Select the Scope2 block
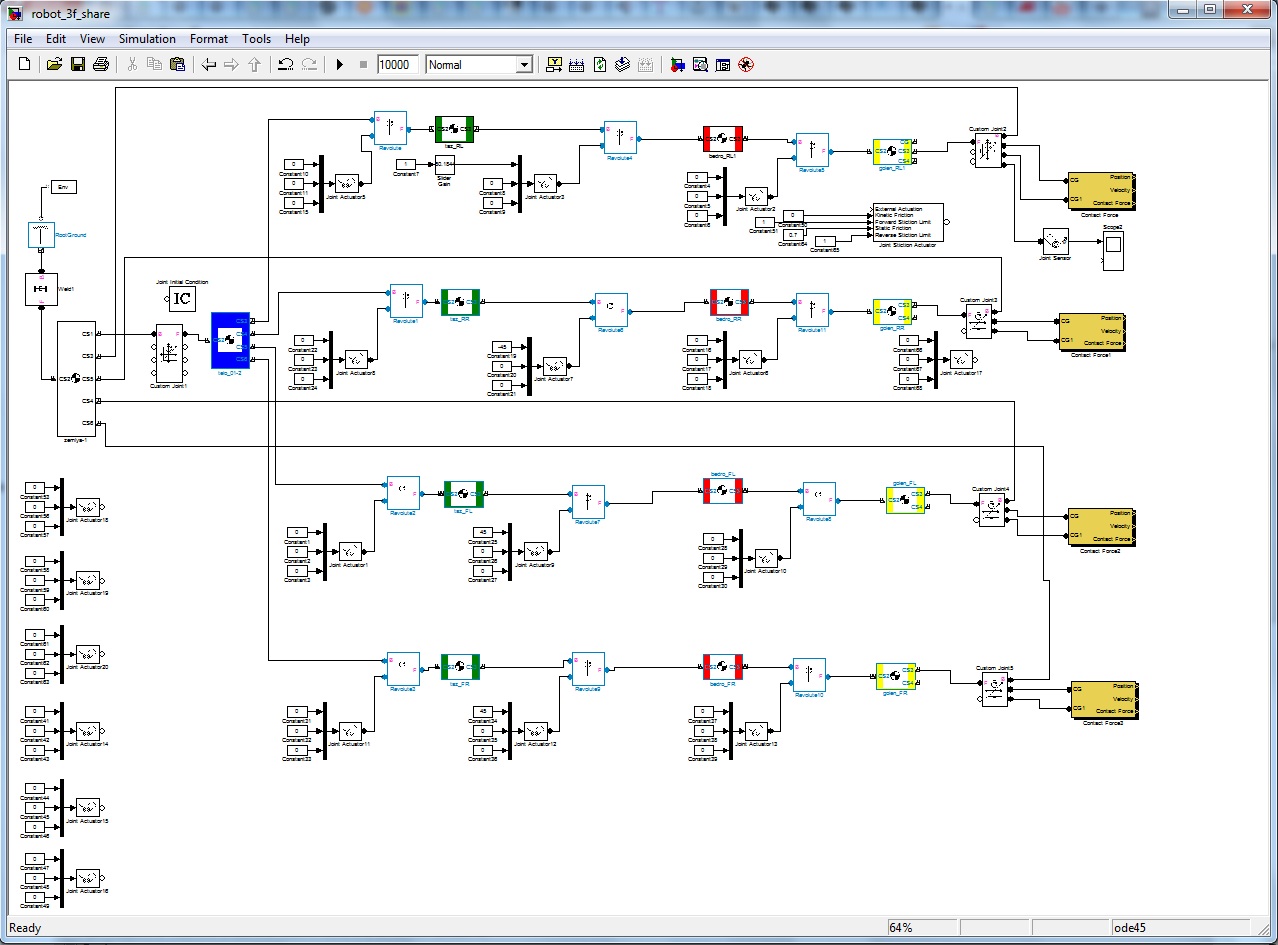This screenshot has width=1278, height=945. click(x=1112, y=251)
